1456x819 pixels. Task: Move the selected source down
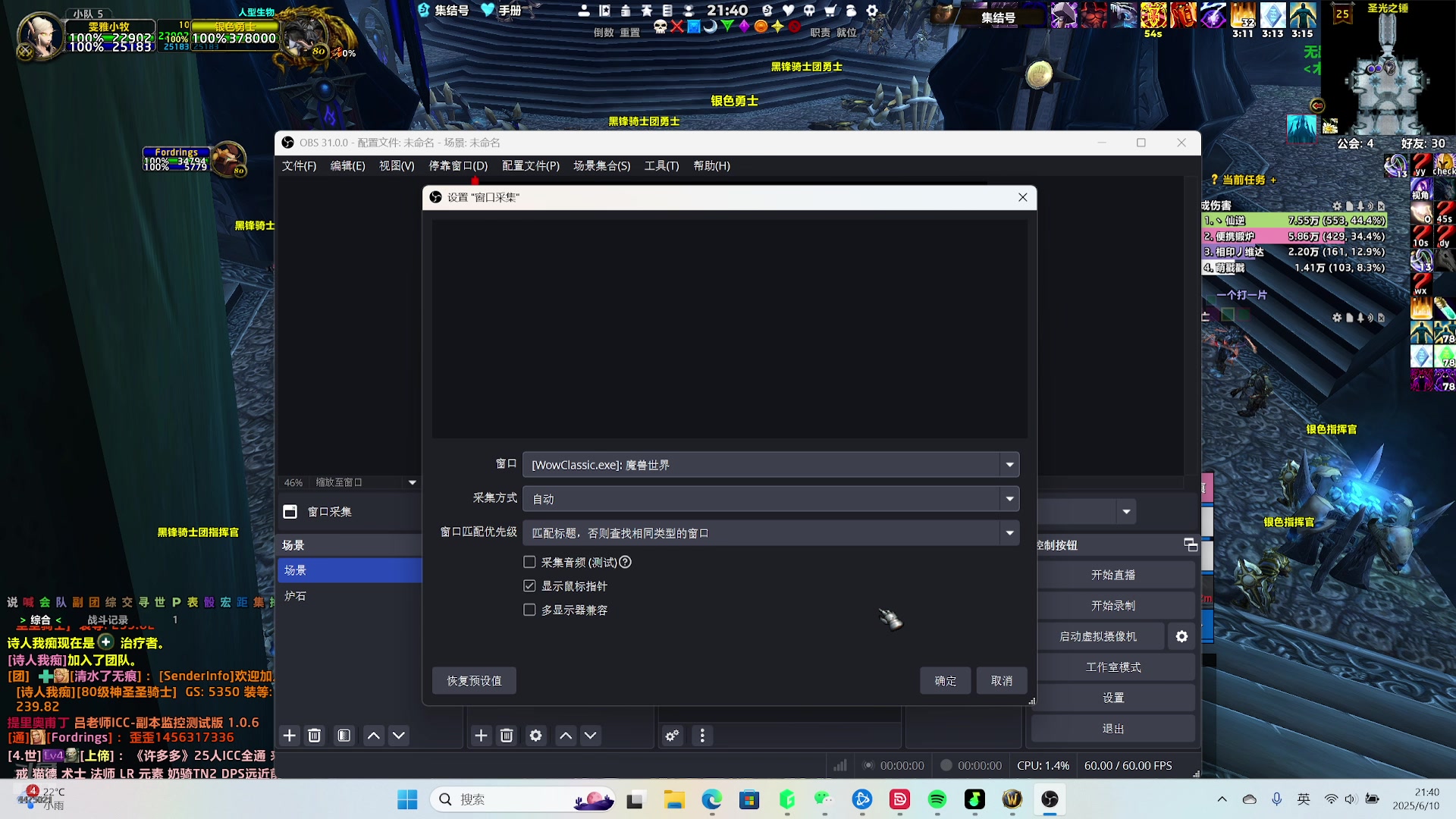[x=591, y=736]
